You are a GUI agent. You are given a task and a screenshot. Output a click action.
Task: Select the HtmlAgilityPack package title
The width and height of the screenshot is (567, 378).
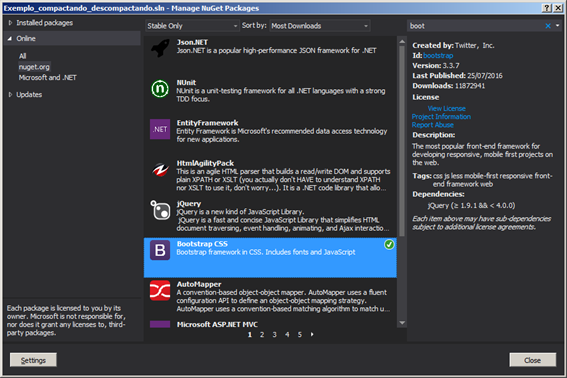pyautogui.click(x=205, y=163)
